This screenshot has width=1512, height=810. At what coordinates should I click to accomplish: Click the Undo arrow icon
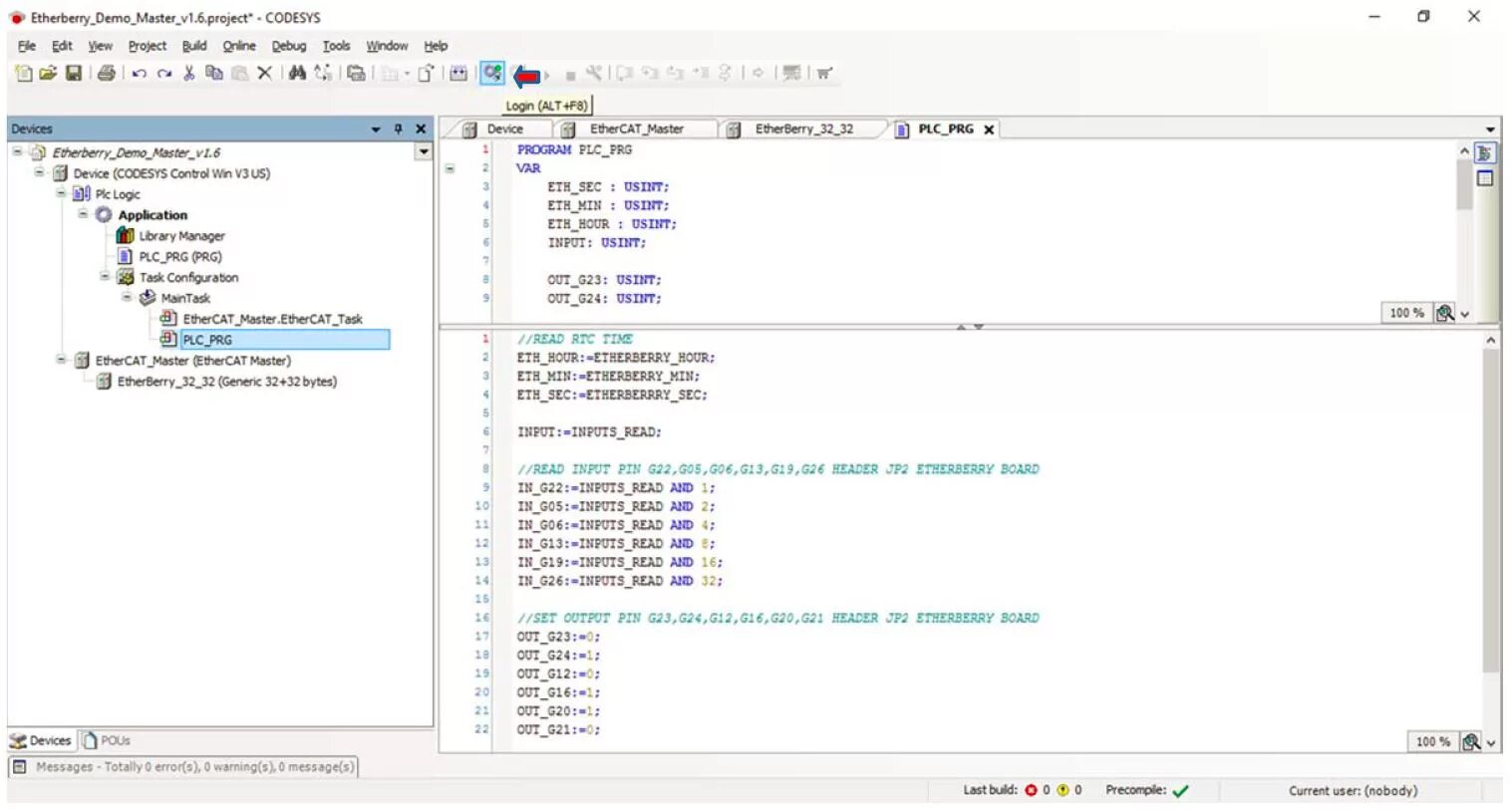coord(139,73)
